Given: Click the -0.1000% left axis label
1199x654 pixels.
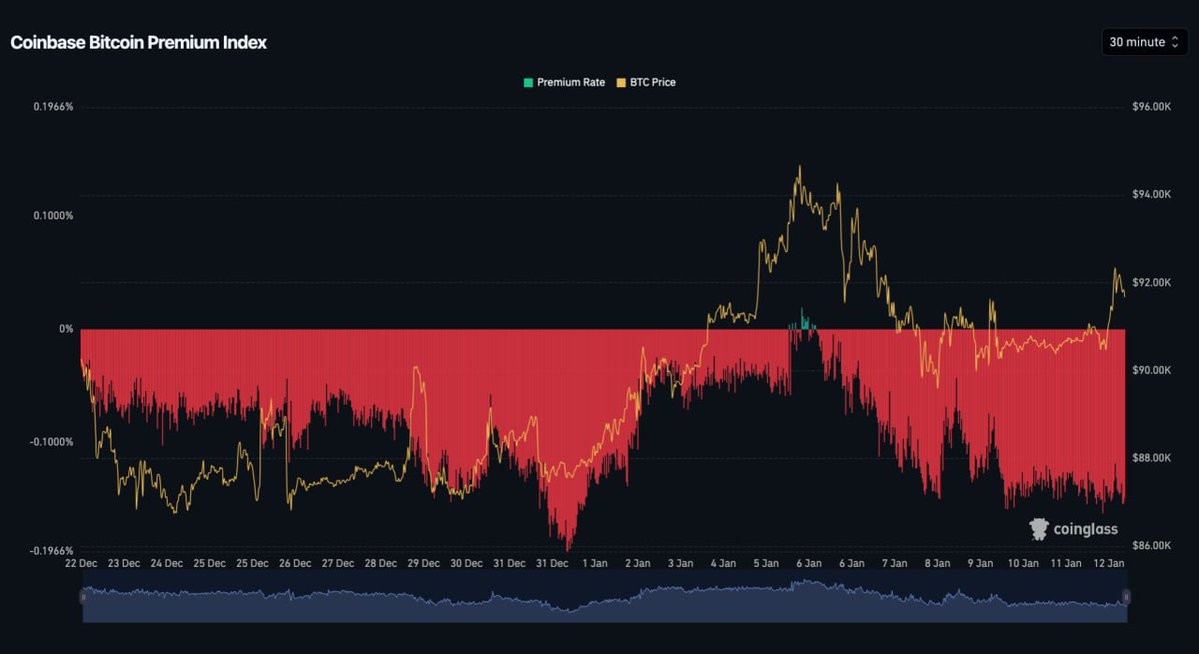Looking at the screenshot, I should [x=52, y=442].
